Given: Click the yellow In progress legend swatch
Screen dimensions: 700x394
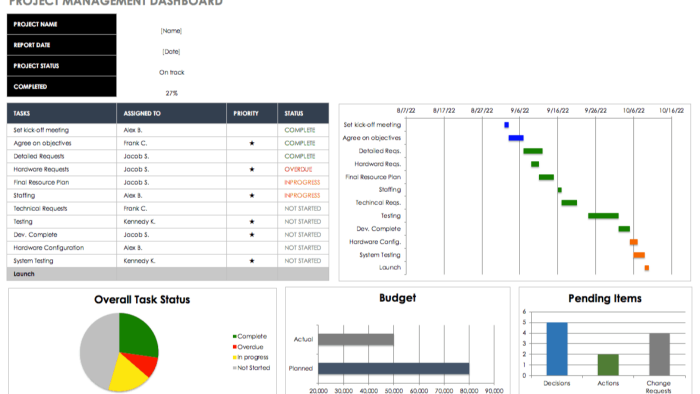Looking at the screenshot, I should point(234,357).
